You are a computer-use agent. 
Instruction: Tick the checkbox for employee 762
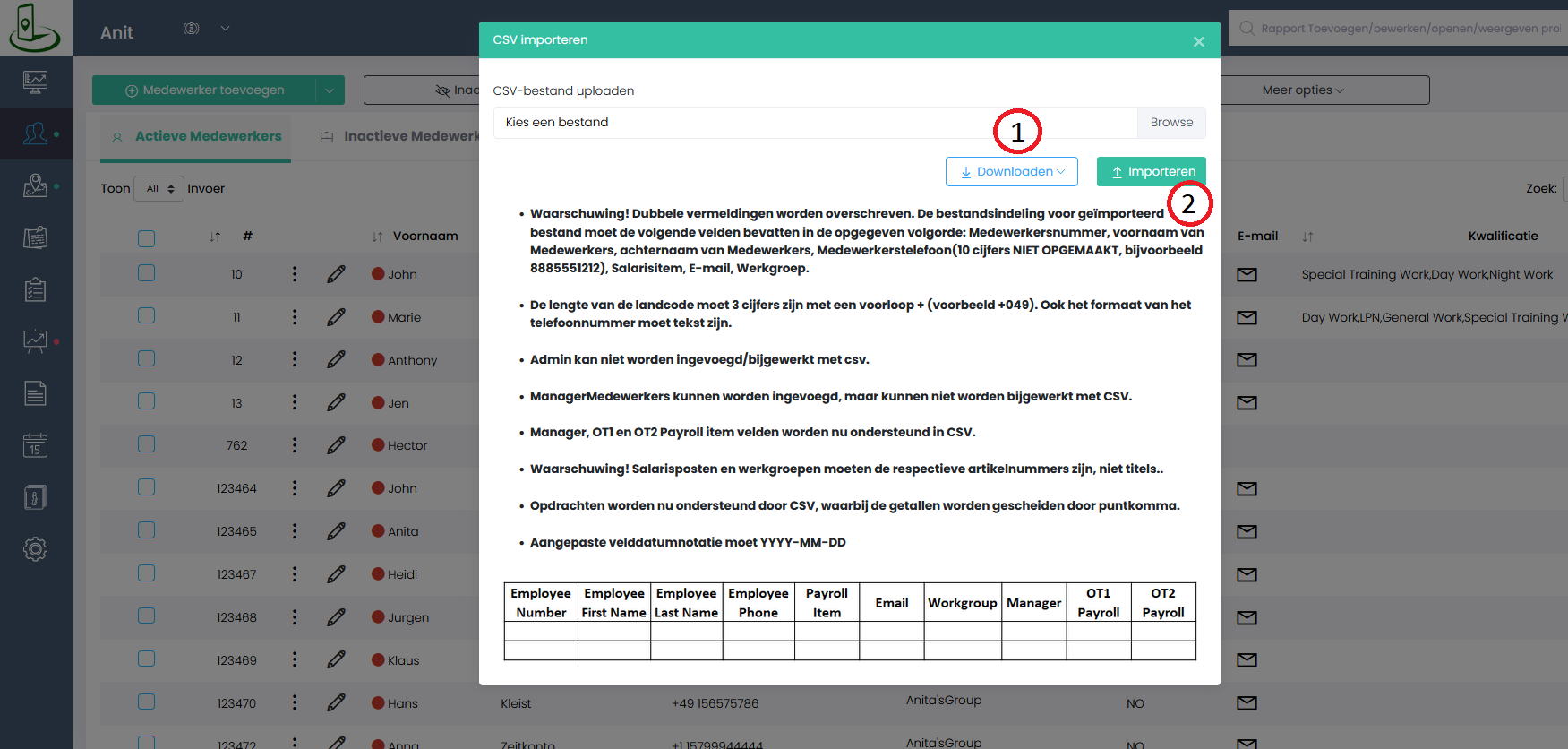[147, 444]
